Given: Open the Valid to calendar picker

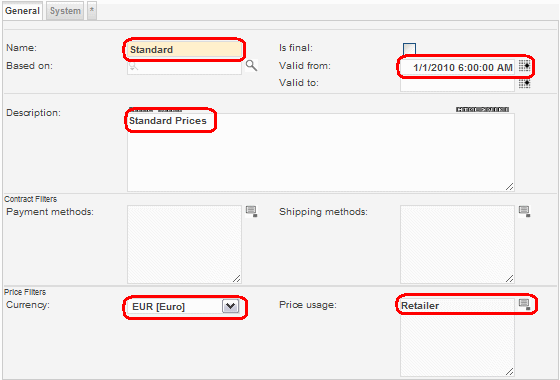Looking at the screenshot, I should pyautogui.click(x=524, y=84).
